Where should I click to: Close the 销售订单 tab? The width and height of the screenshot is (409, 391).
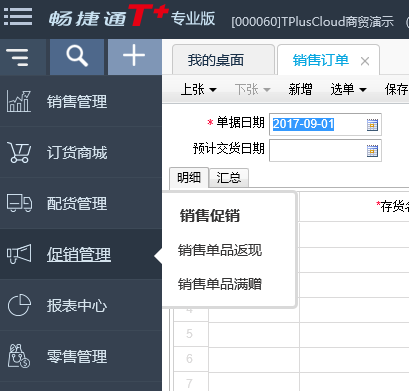[365, 61]
